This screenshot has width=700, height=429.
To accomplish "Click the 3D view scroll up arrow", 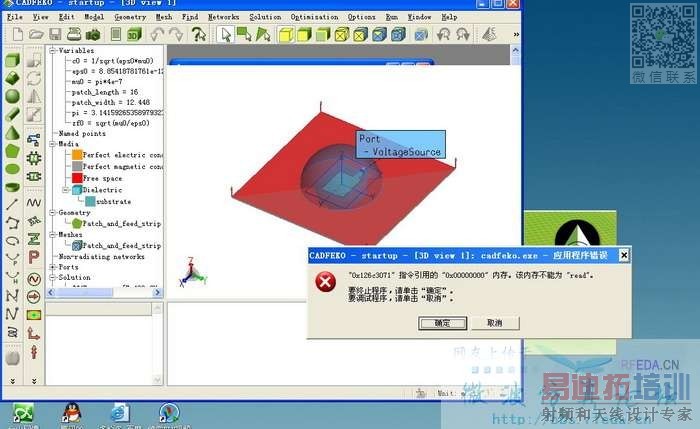I will [x=516, y=50].
